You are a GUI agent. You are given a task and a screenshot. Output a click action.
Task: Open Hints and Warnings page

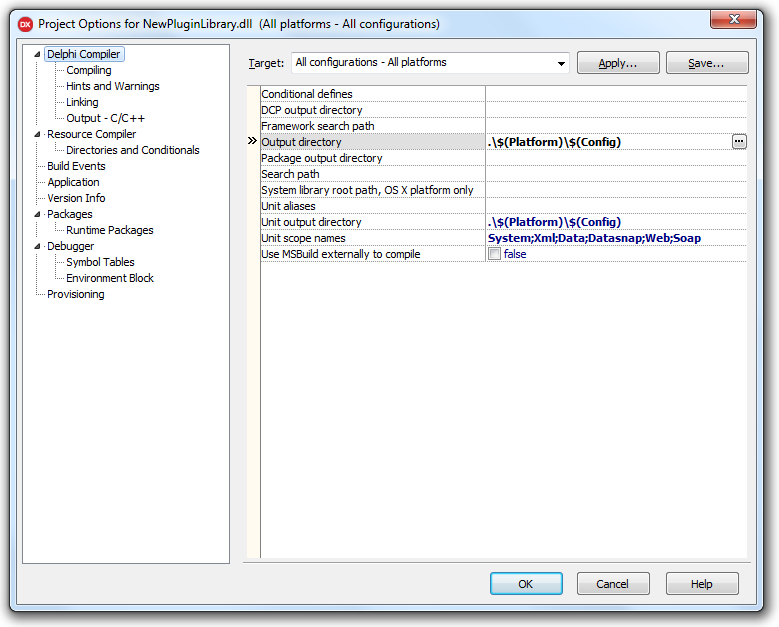[113, 86]
